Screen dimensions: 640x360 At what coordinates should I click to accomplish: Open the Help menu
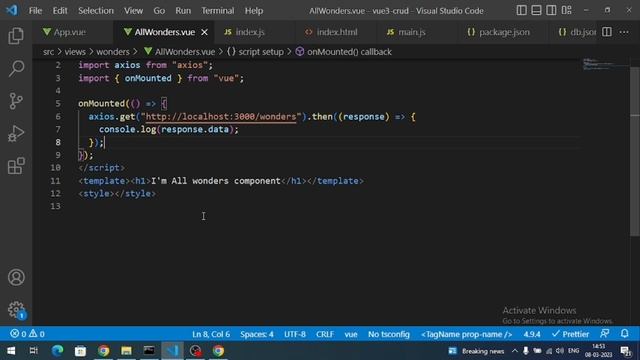[254, 11]
